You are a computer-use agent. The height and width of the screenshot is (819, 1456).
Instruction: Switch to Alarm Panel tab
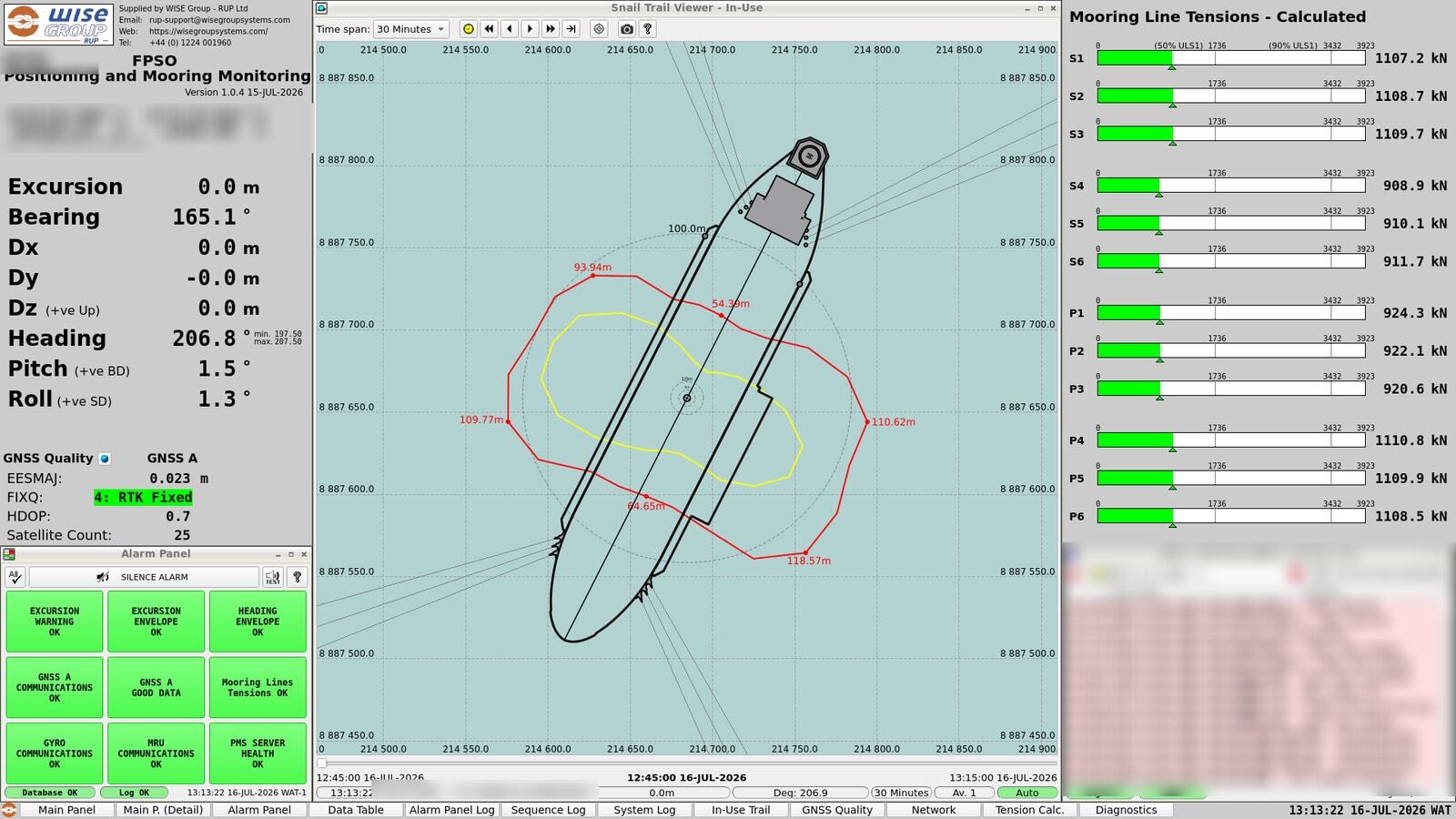pyautogui.click(x=259, y=810)
